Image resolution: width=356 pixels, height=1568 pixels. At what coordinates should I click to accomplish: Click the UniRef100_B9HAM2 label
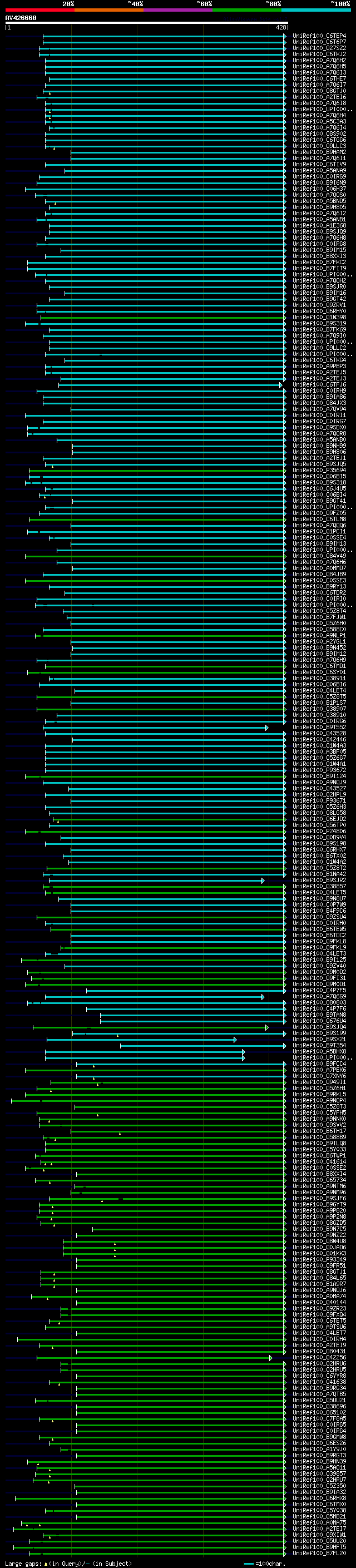(x=319, y=152)
